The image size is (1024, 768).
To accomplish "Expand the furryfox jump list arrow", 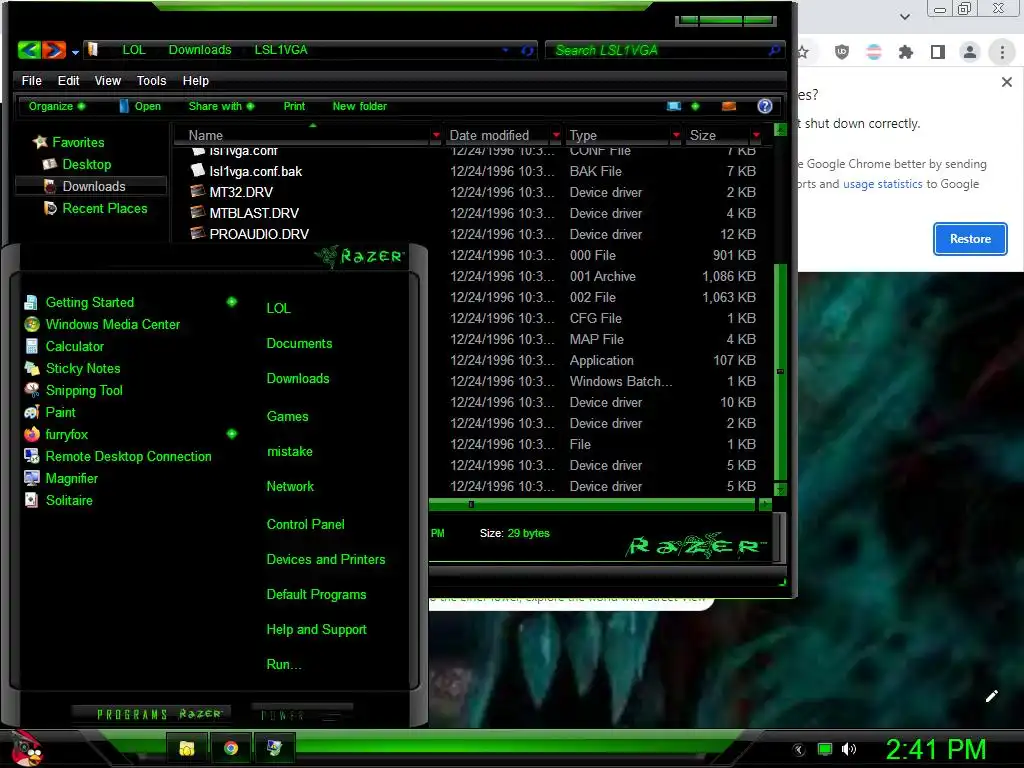I will (x=232, y=434).
